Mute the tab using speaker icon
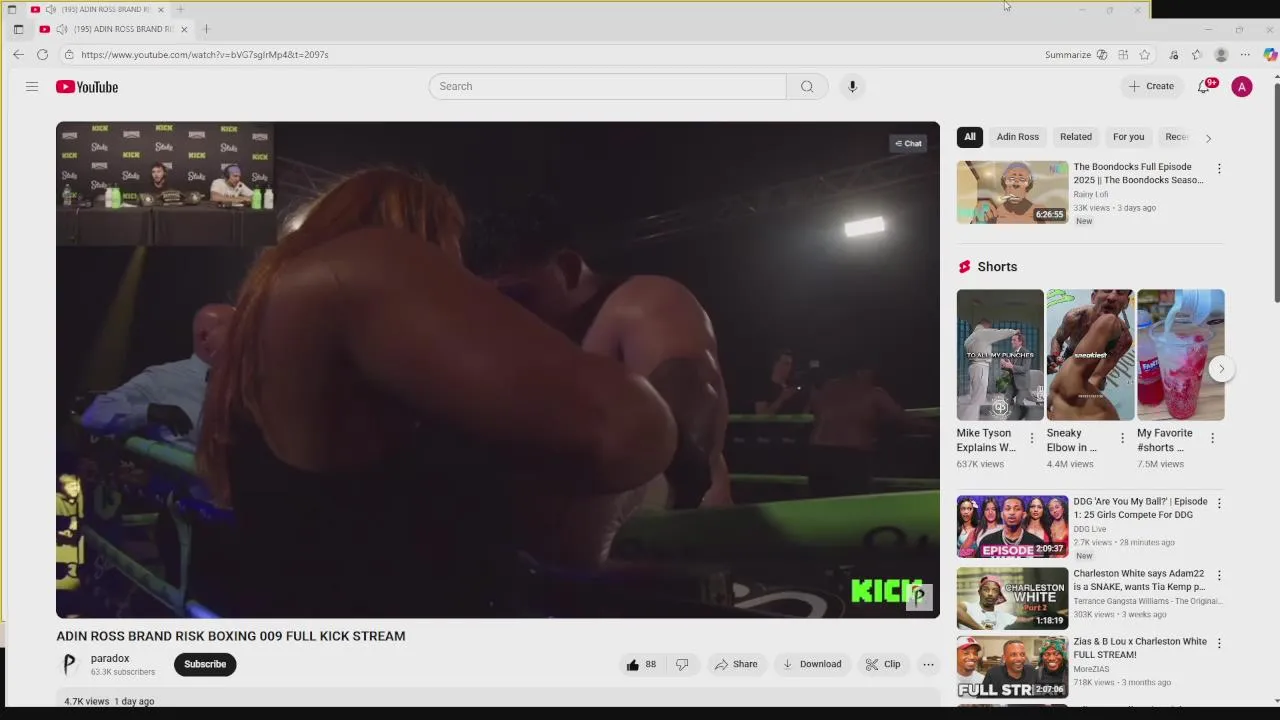The height and width of the screenshot is (720, 1280). coord(62,29)
